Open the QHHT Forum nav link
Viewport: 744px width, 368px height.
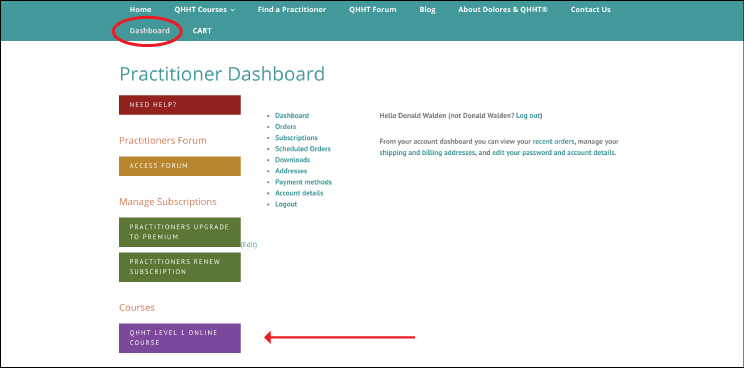[x=372, y=9]
